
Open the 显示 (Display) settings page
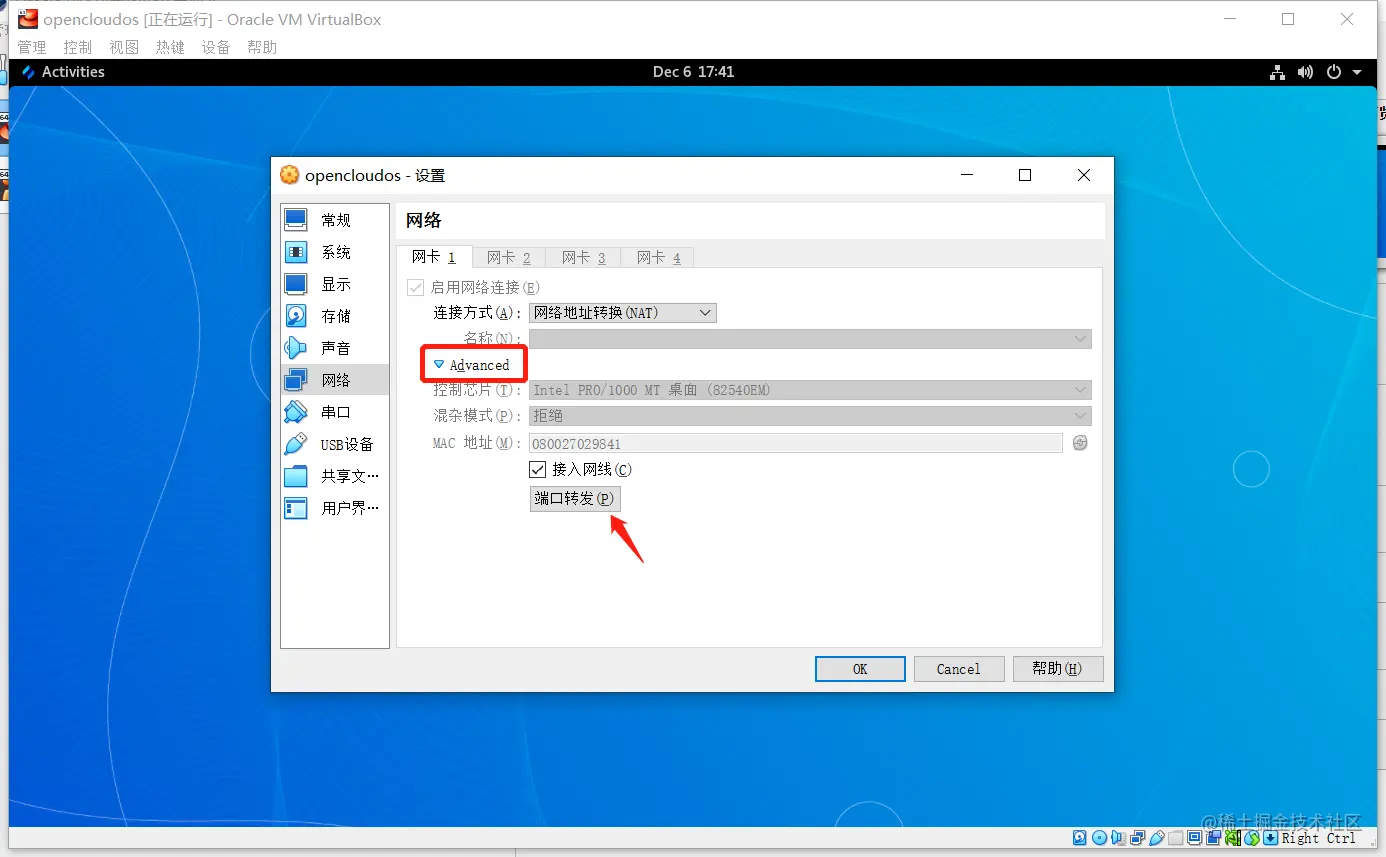point(334,284)
